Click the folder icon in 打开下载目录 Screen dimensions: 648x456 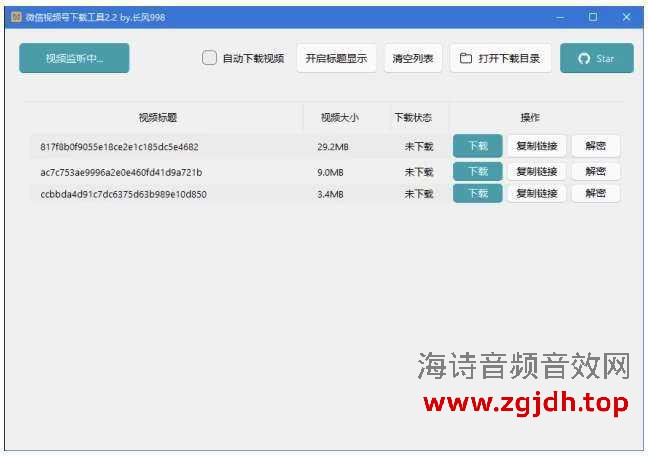tap(466, 58)
